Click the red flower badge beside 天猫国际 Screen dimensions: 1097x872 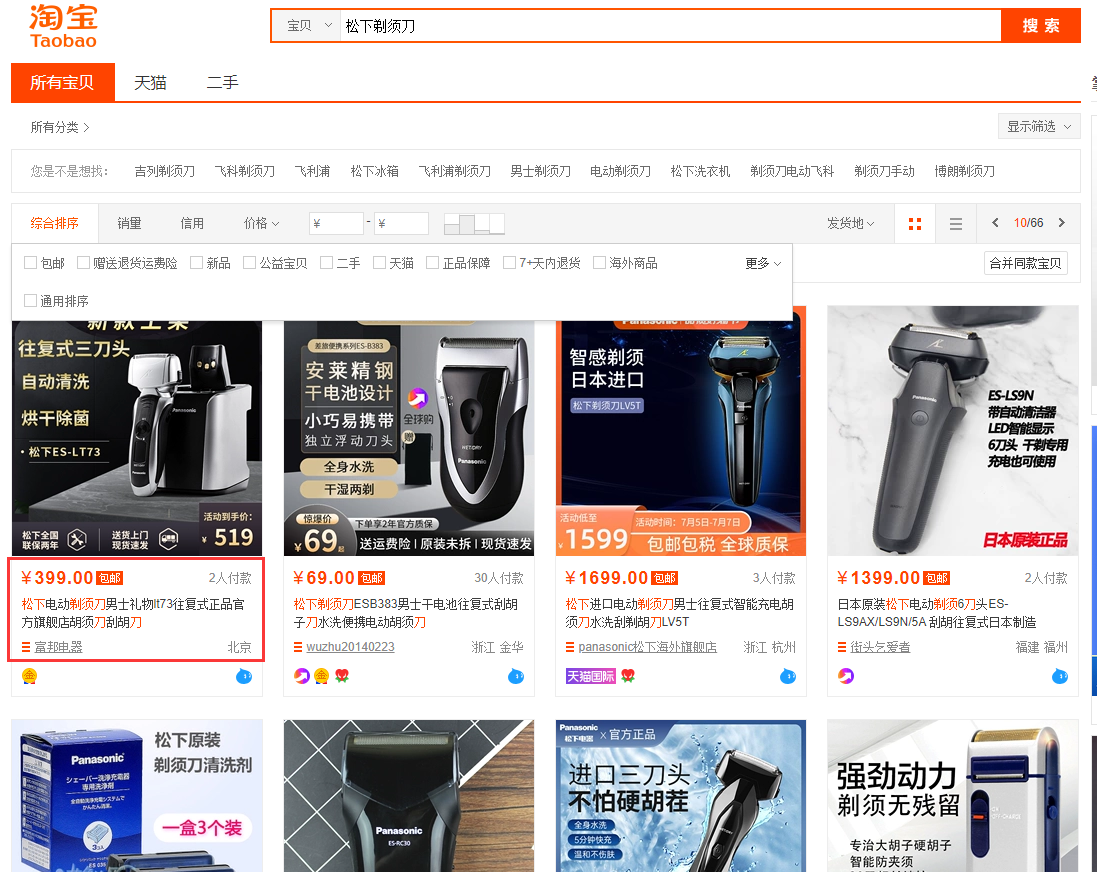(628, 676)
